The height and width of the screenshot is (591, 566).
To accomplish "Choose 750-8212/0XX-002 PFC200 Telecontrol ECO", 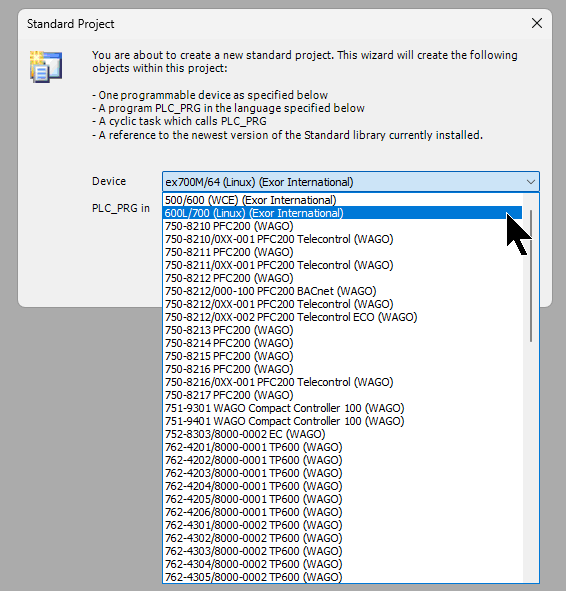I will 343,317.
